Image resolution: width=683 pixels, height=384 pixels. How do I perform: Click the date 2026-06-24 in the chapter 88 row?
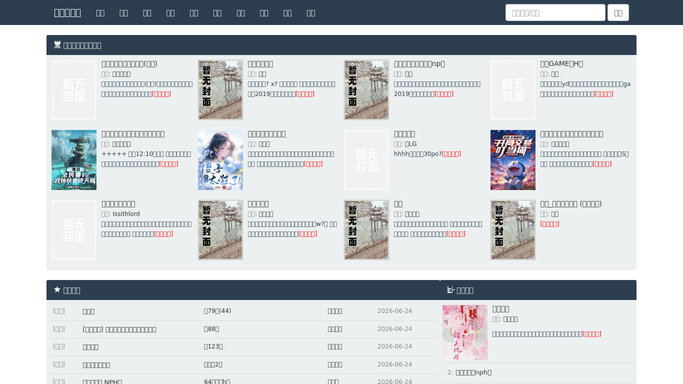coord(394,329)
